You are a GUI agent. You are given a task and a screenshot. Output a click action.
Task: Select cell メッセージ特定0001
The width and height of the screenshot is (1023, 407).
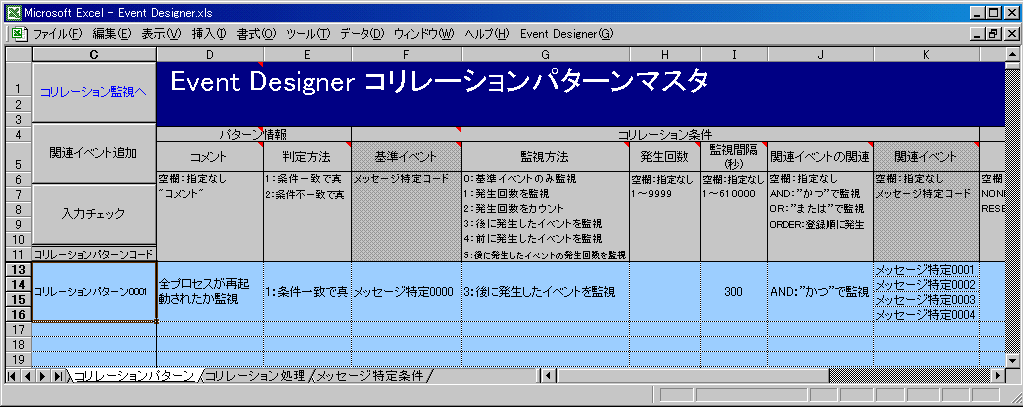(x=926, y=270)
